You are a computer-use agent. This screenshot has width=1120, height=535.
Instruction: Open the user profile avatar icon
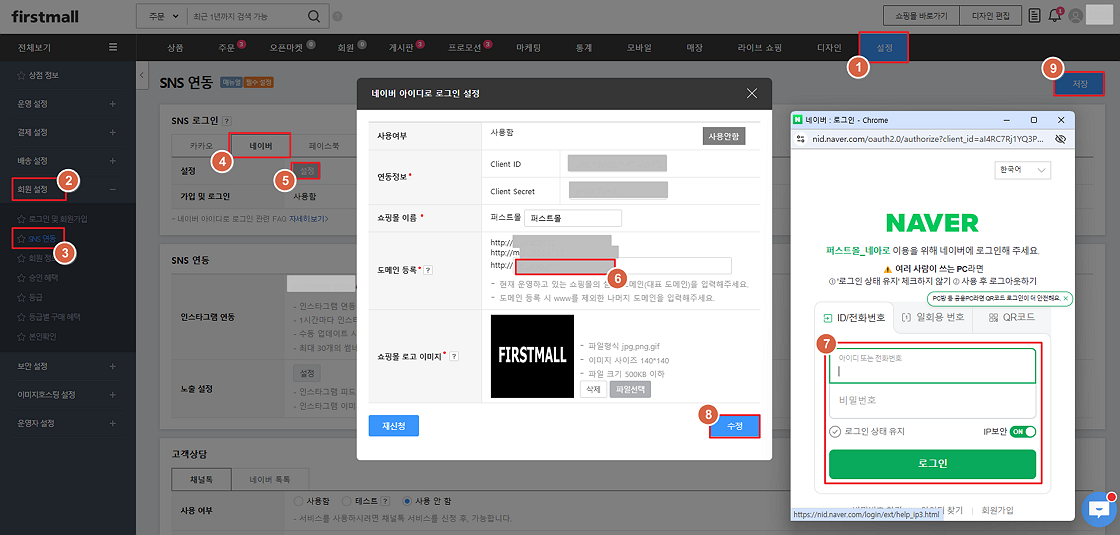pyautogui.click(x=1075, y=16)
